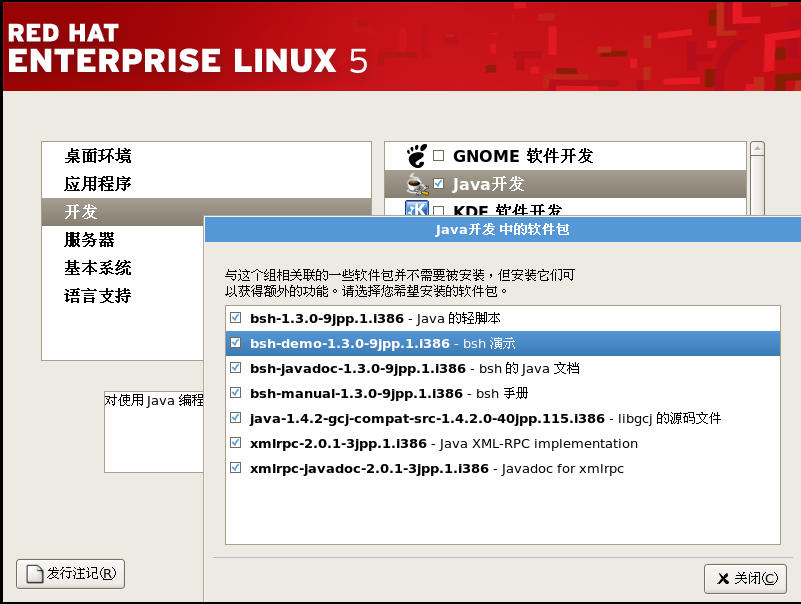
Task: Click the GNOME foot icon
Action: coord(416,155)
